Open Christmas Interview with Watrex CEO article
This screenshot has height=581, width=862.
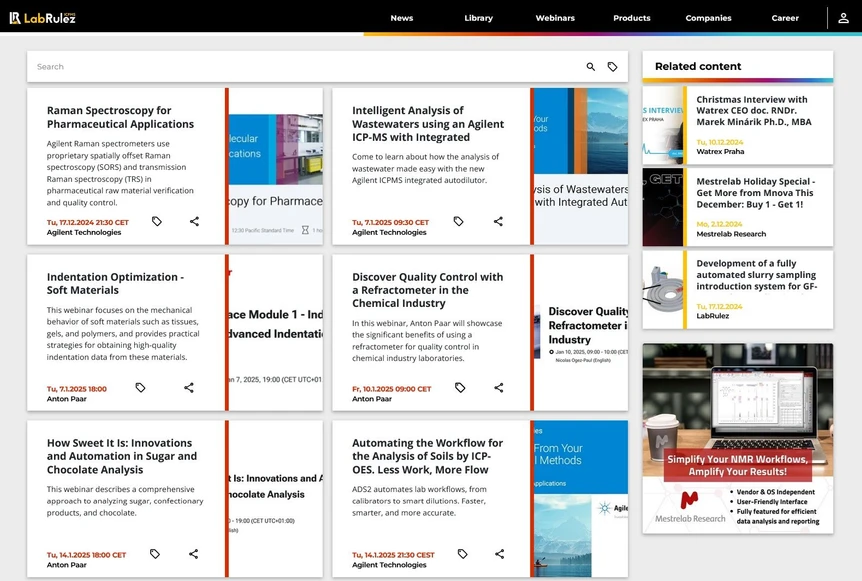tap(754, 110)
